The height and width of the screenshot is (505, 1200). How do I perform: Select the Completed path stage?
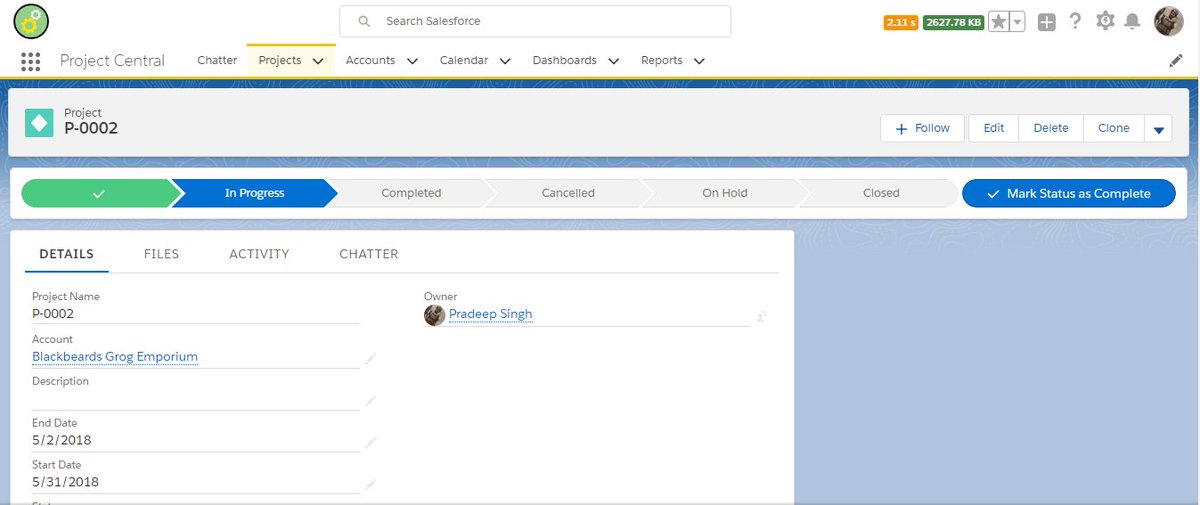tap(411, 193)
